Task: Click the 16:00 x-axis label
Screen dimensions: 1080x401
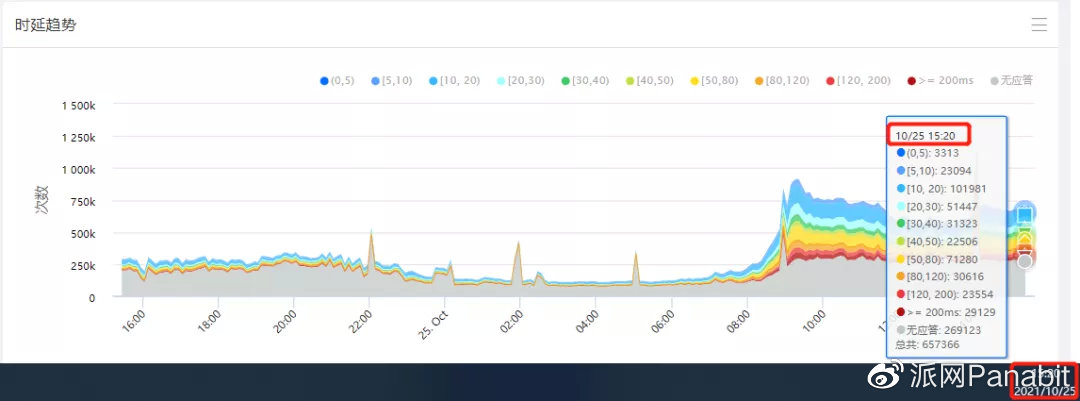Action: tap(134, 321)
